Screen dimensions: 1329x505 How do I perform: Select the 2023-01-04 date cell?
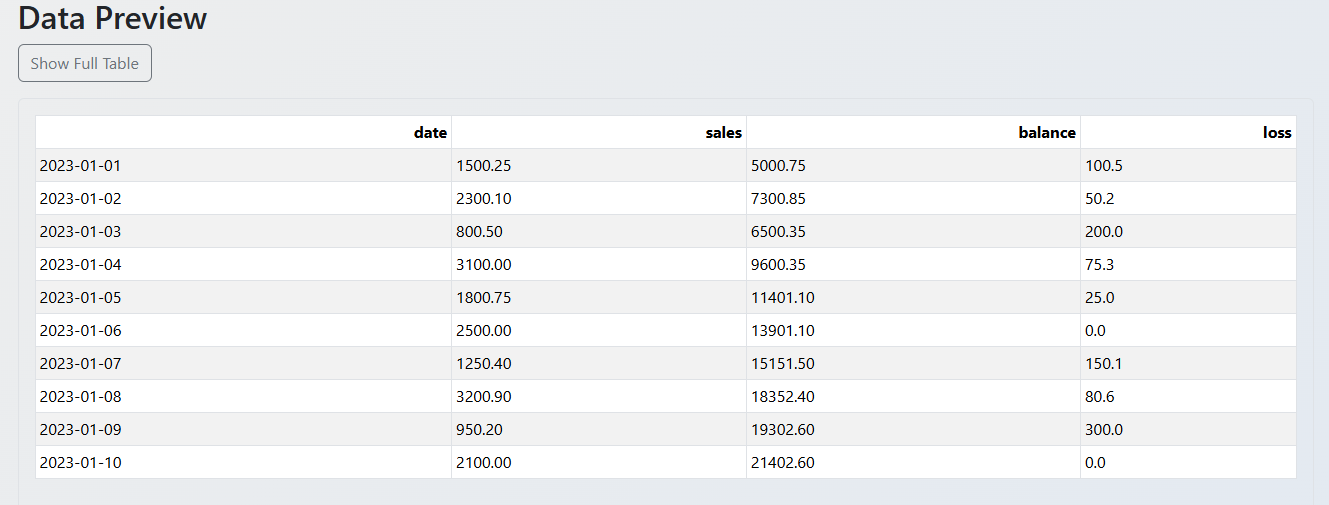point(243,264)
